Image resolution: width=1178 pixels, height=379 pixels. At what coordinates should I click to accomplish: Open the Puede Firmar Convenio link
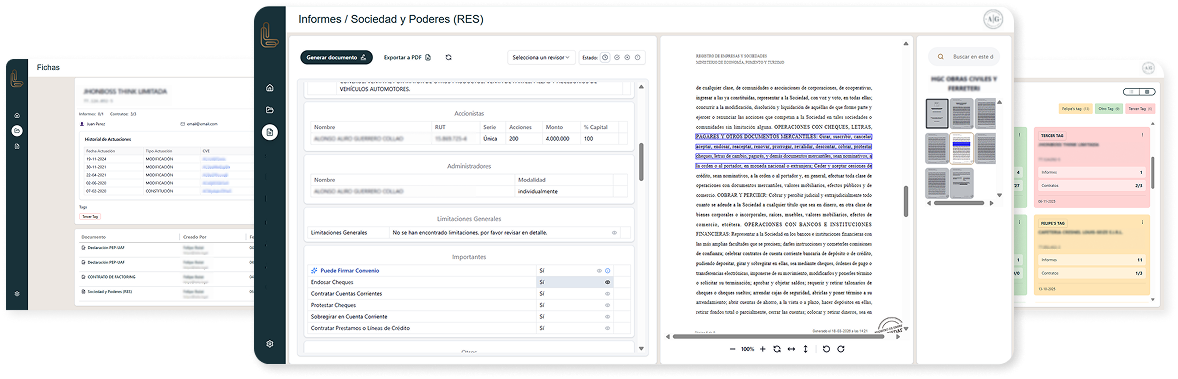coord(349,271)
